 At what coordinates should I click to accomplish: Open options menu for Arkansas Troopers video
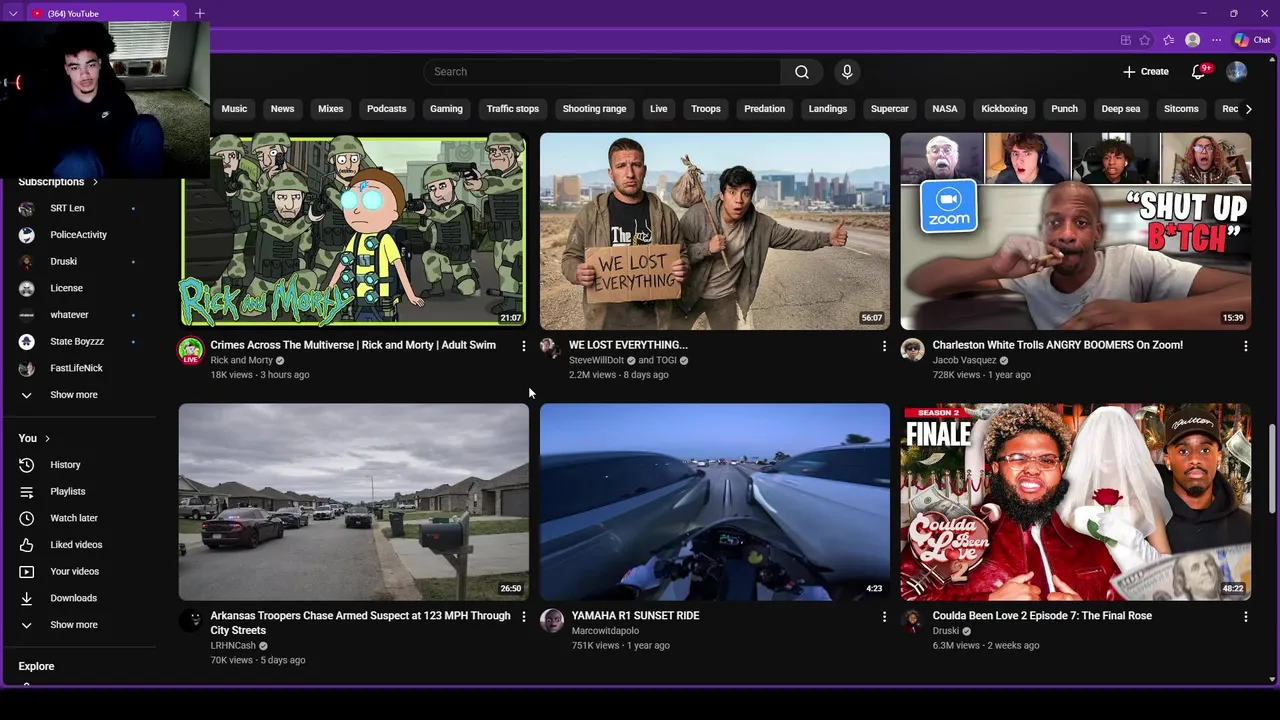click(523, 617)
